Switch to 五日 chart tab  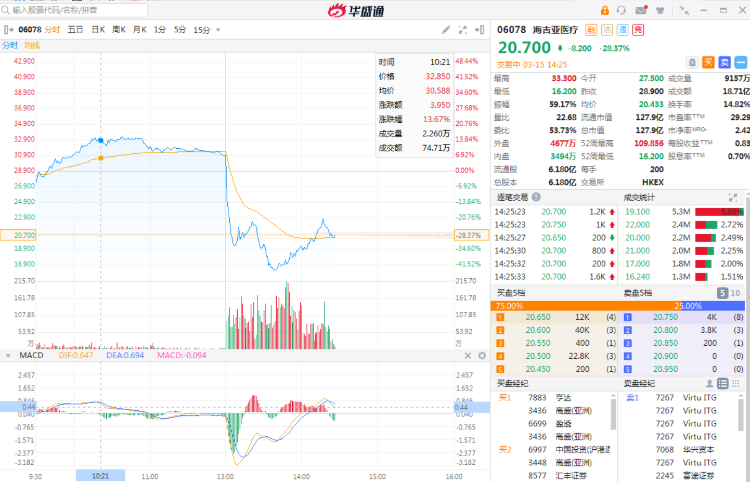(75, 30)
